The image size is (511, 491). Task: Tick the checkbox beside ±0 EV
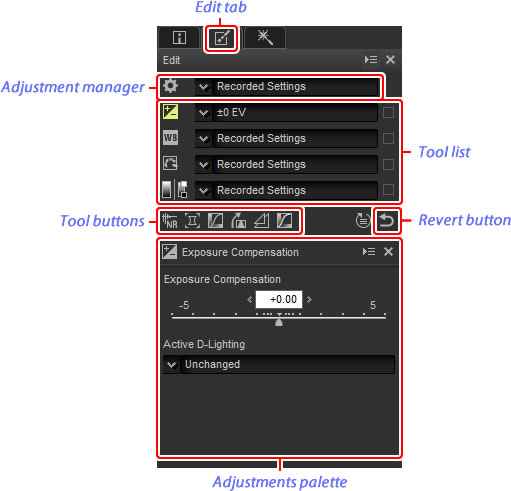(388, 112)
